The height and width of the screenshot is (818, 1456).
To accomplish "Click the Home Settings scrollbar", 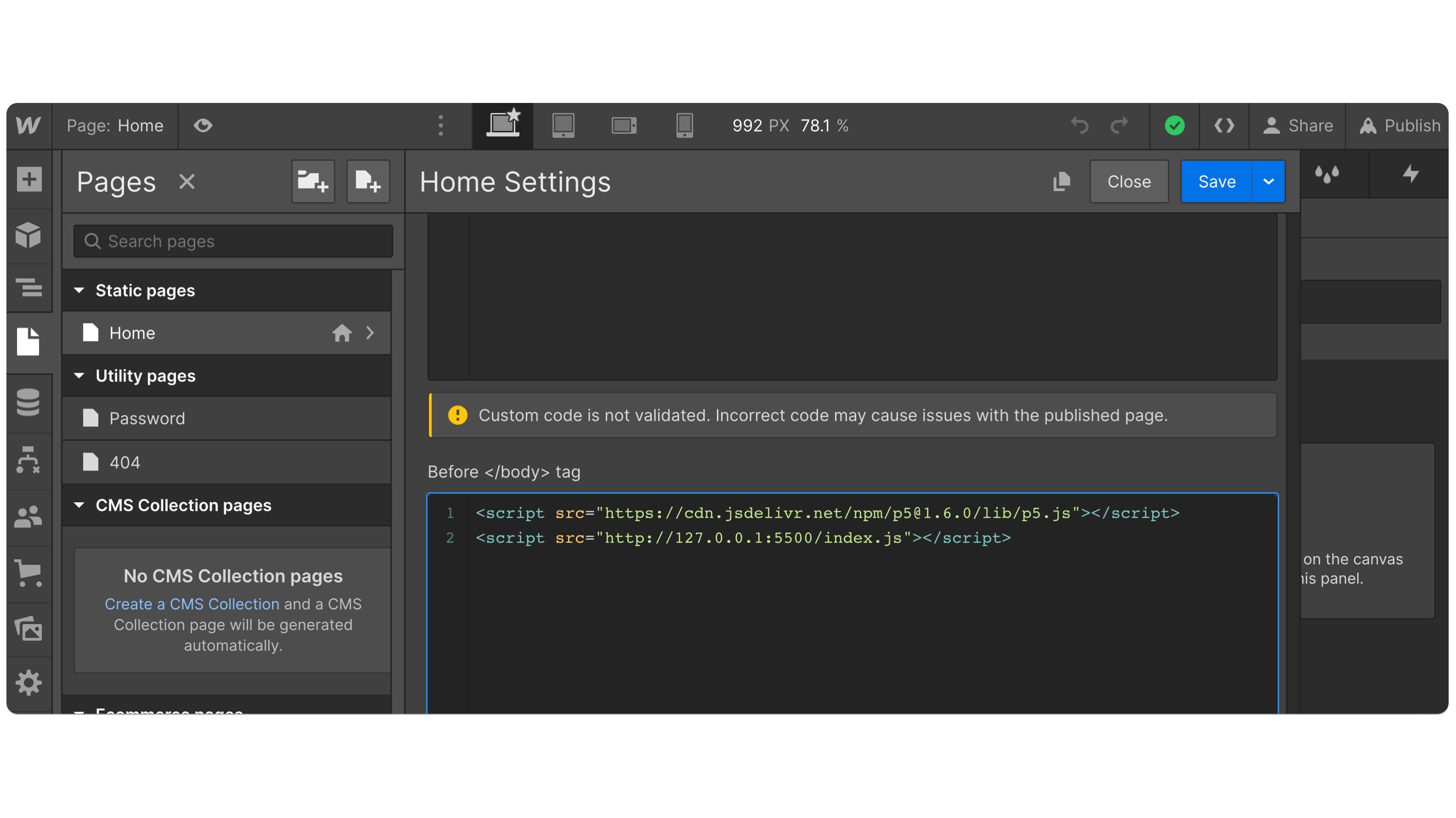I will tap(1293, 464).
